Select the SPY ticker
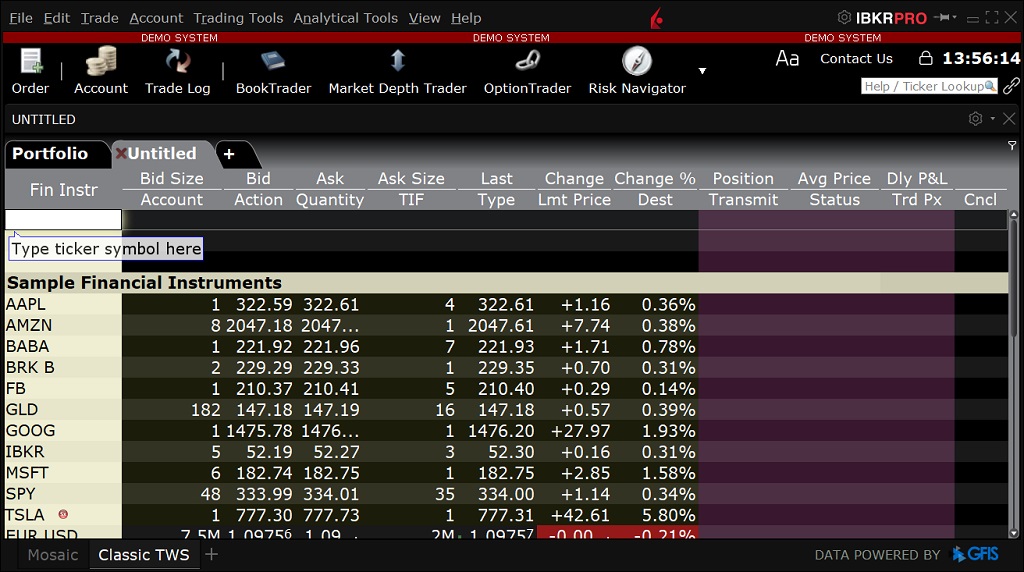The image size is (1024, 572). (20, 494)
